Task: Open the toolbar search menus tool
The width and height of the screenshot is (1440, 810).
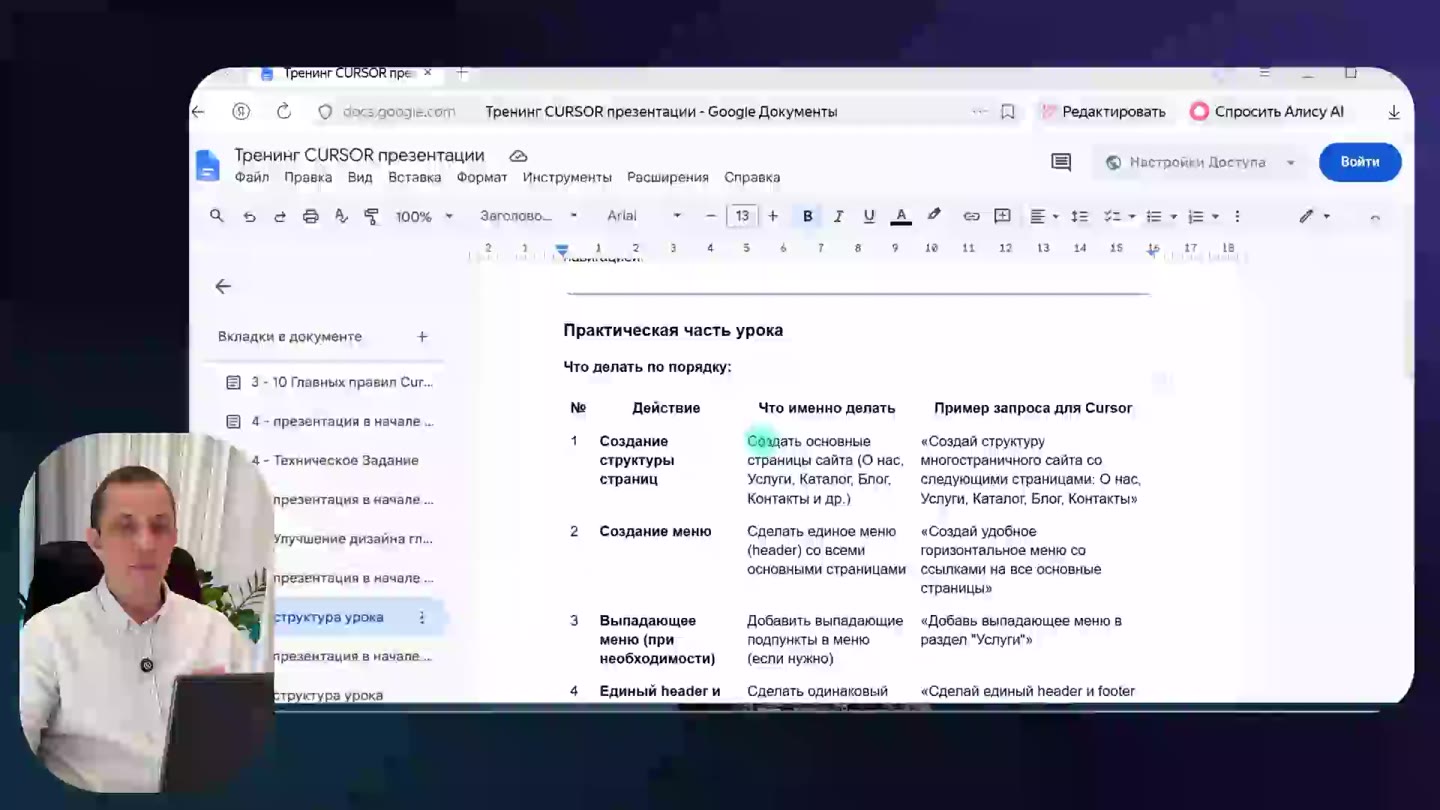Action: coord(217,216)
